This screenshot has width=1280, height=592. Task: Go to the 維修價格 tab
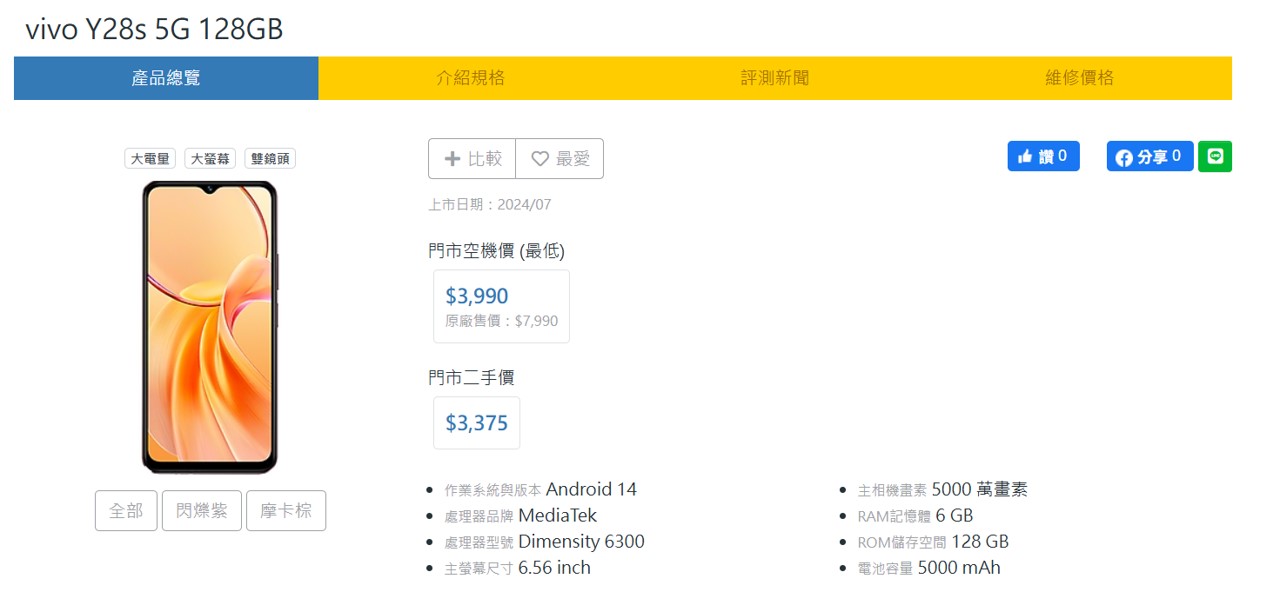(x=1080, y=78)
